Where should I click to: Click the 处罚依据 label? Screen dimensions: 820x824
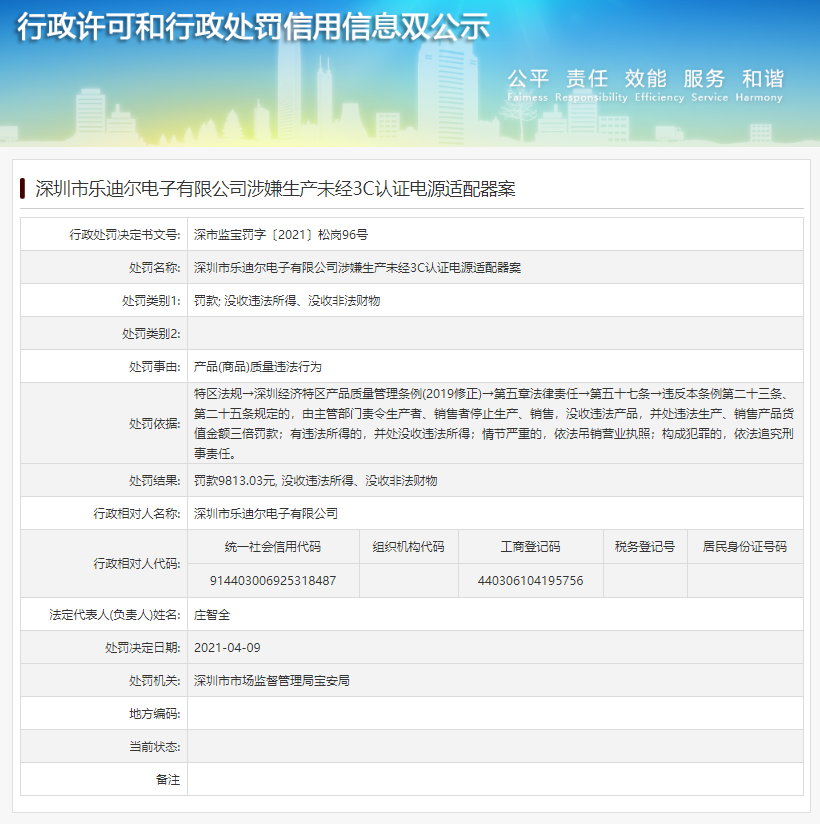pyautogui.click(x=155, y=424)
